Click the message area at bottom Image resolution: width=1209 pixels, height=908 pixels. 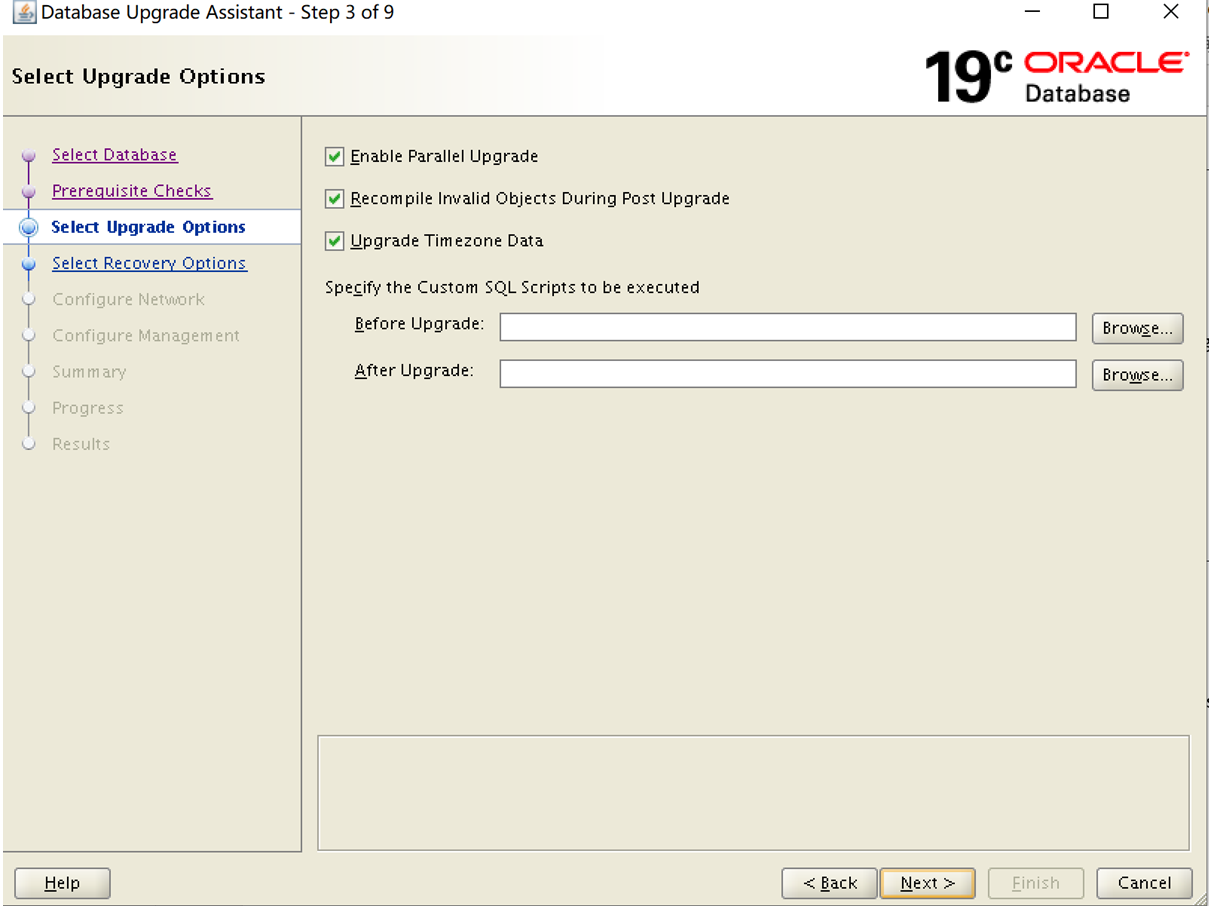point(753,793)
